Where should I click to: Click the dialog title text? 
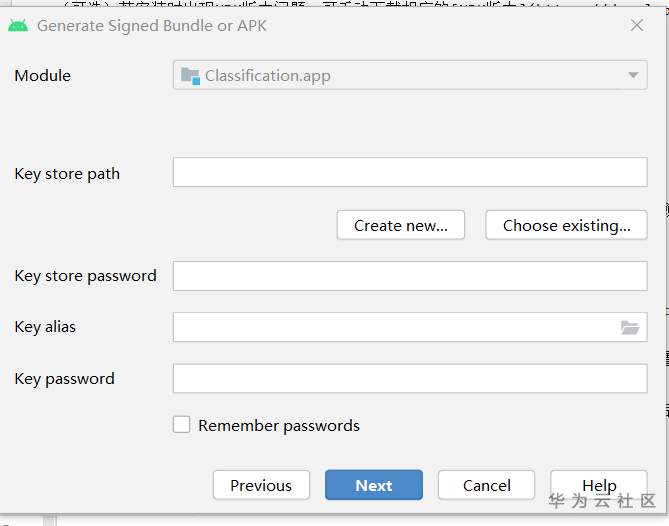pos(152,25)
